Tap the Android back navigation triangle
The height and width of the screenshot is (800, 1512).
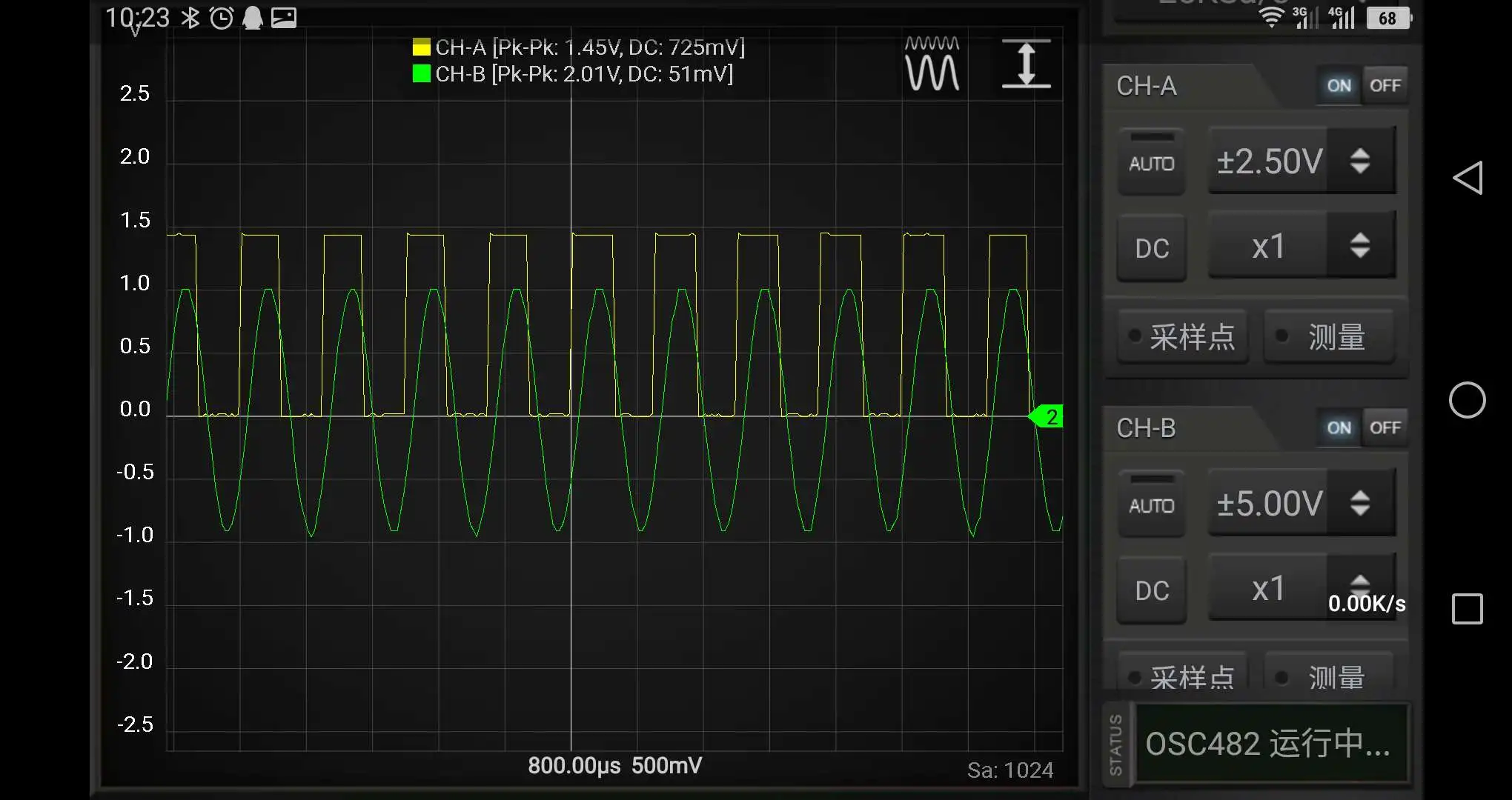tap(1468, 178)
